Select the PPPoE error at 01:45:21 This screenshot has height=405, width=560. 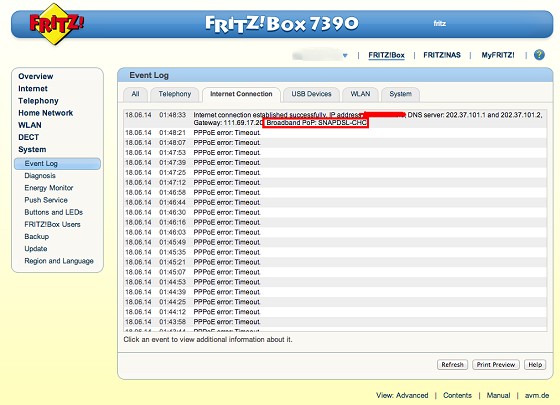click(x=335, y=262)
